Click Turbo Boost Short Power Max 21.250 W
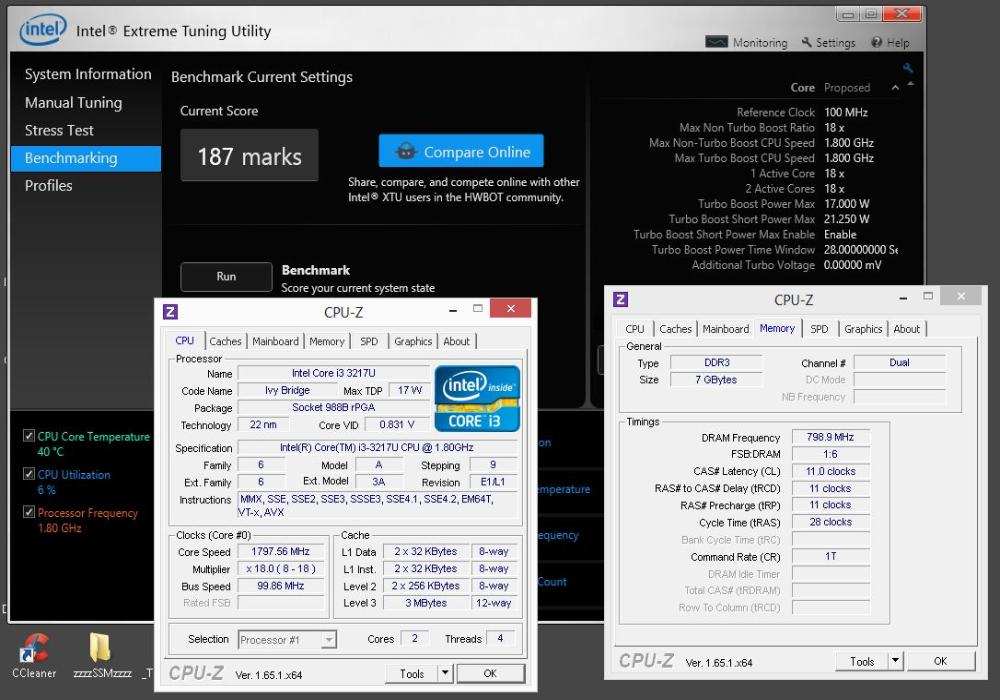Viewport: 1000px width, 700px height. (846, 219)
